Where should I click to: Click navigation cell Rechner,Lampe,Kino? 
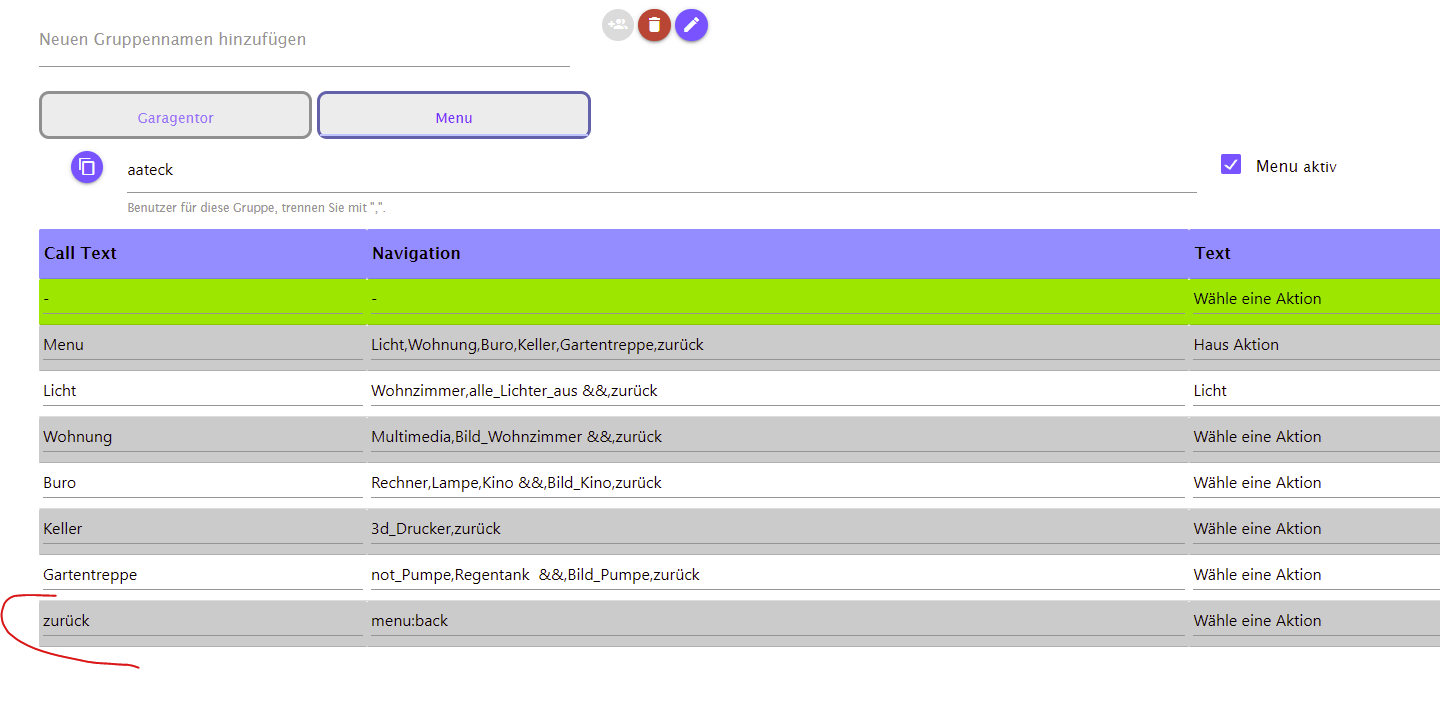778,484
